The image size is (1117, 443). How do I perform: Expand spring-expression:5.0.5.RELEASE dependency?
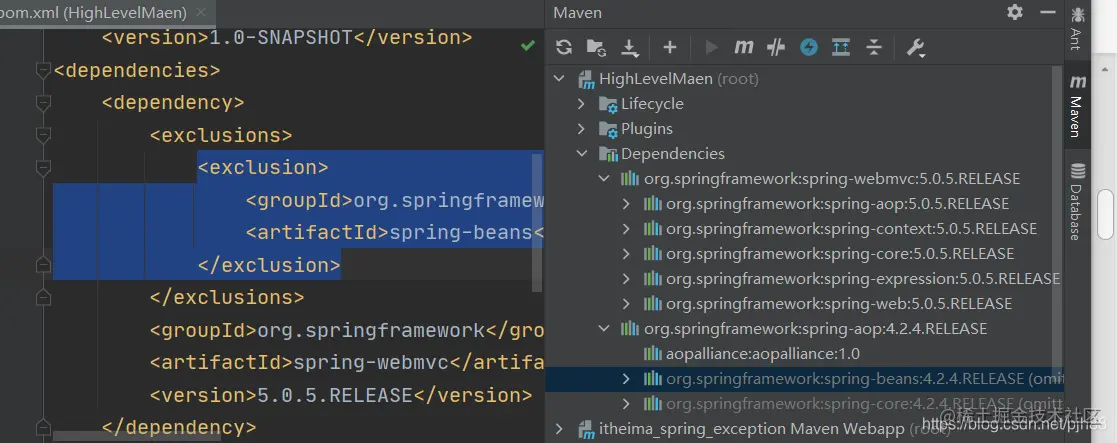(626, 278)
